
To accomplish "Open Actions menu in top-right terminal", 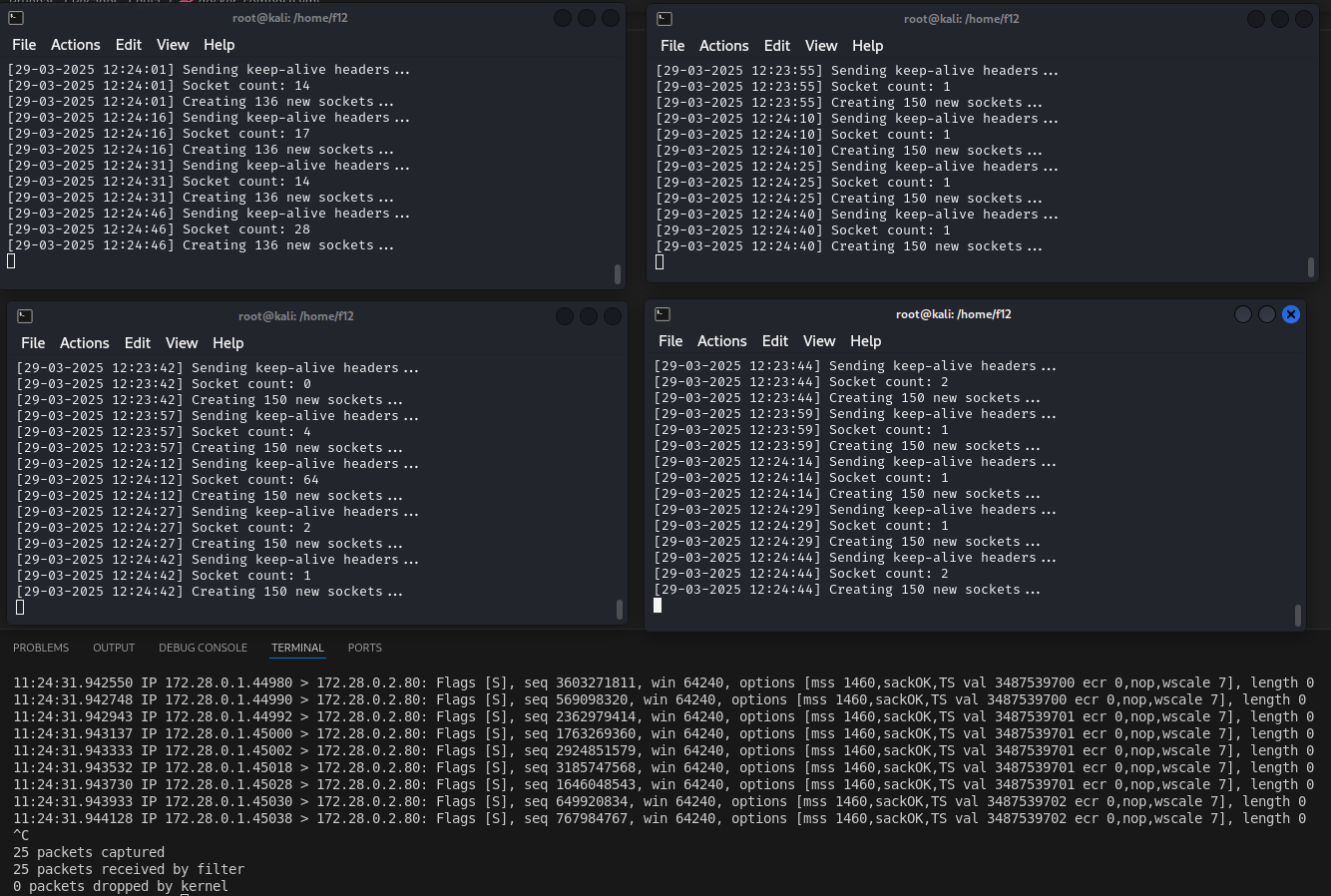I will point(724,46).
